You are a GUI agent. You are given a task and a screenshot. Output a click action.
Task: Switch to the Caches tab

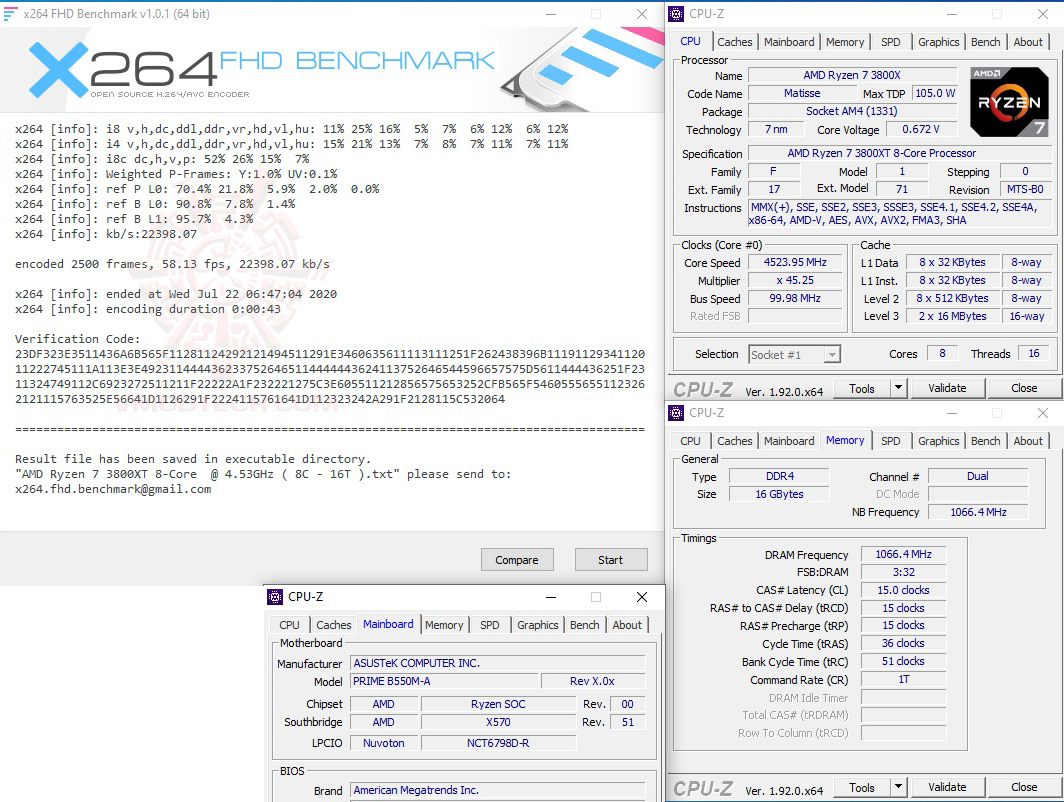[735, 41]
